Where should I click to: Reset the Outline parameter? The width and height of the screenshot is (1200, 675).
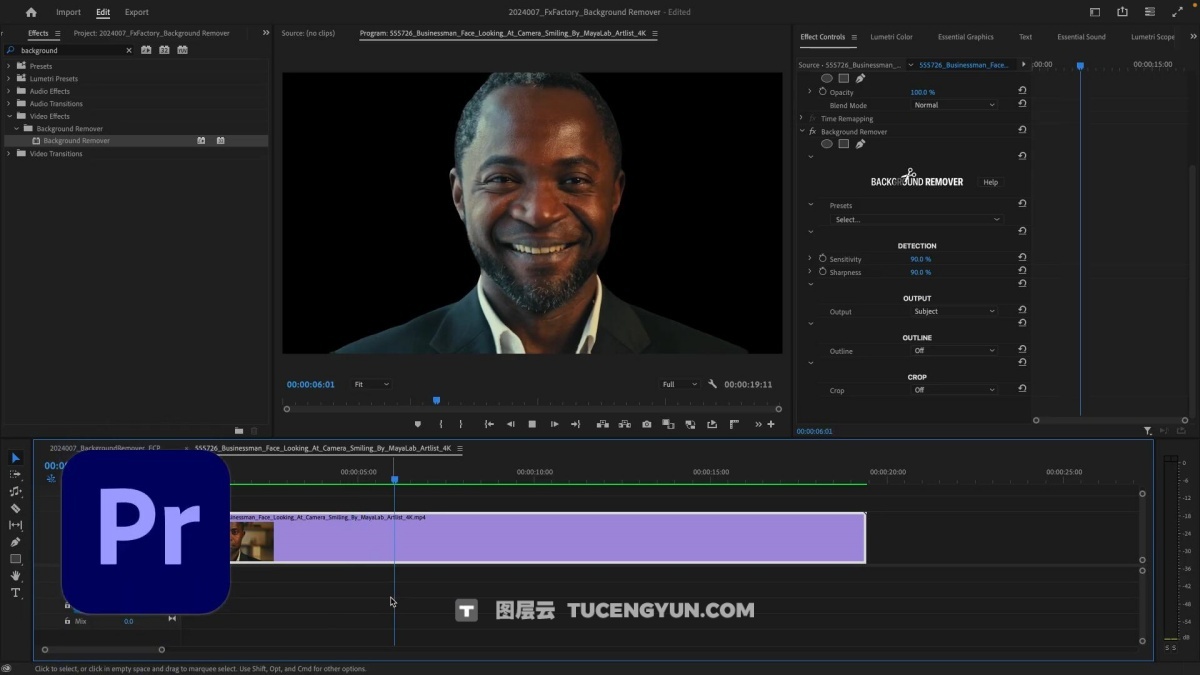1022,350
